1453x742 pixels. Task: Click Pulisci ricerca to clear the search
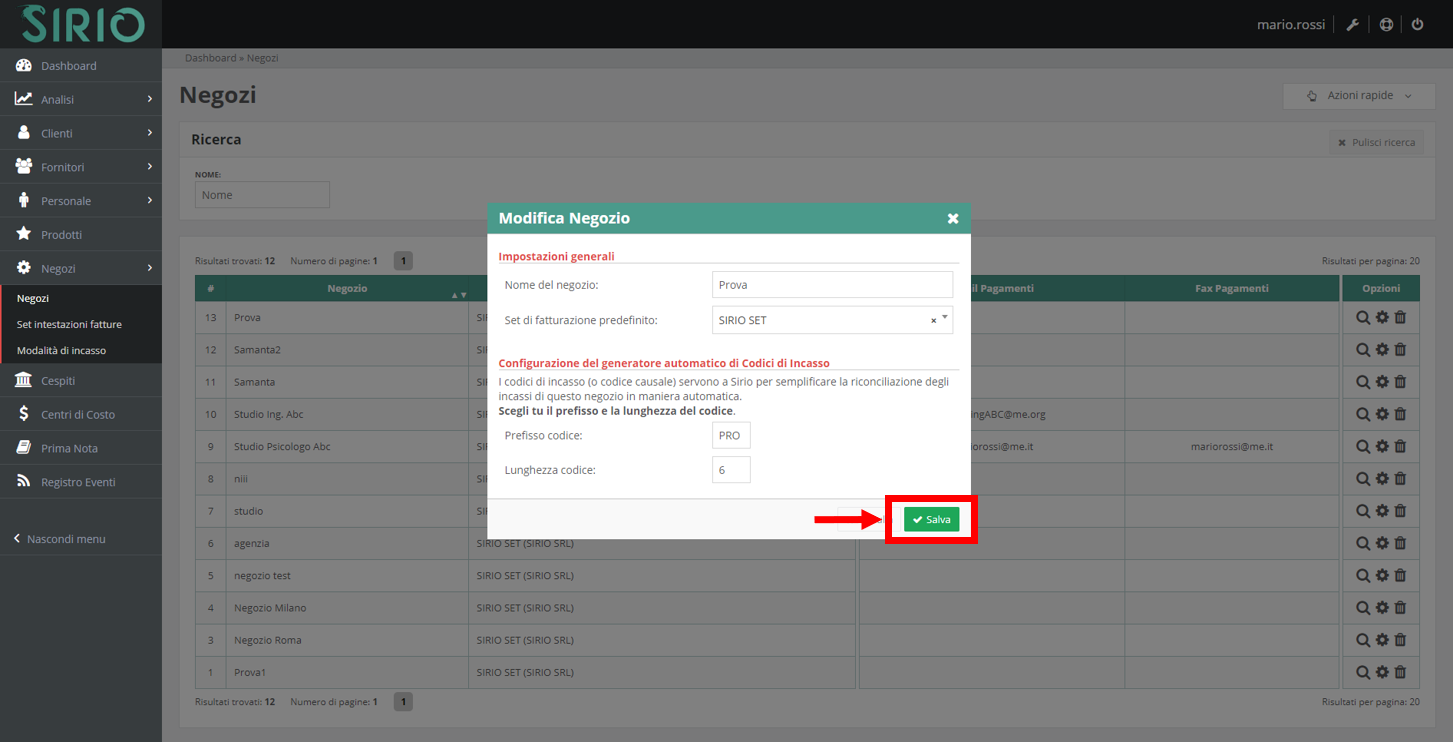tap(1377, 142)
